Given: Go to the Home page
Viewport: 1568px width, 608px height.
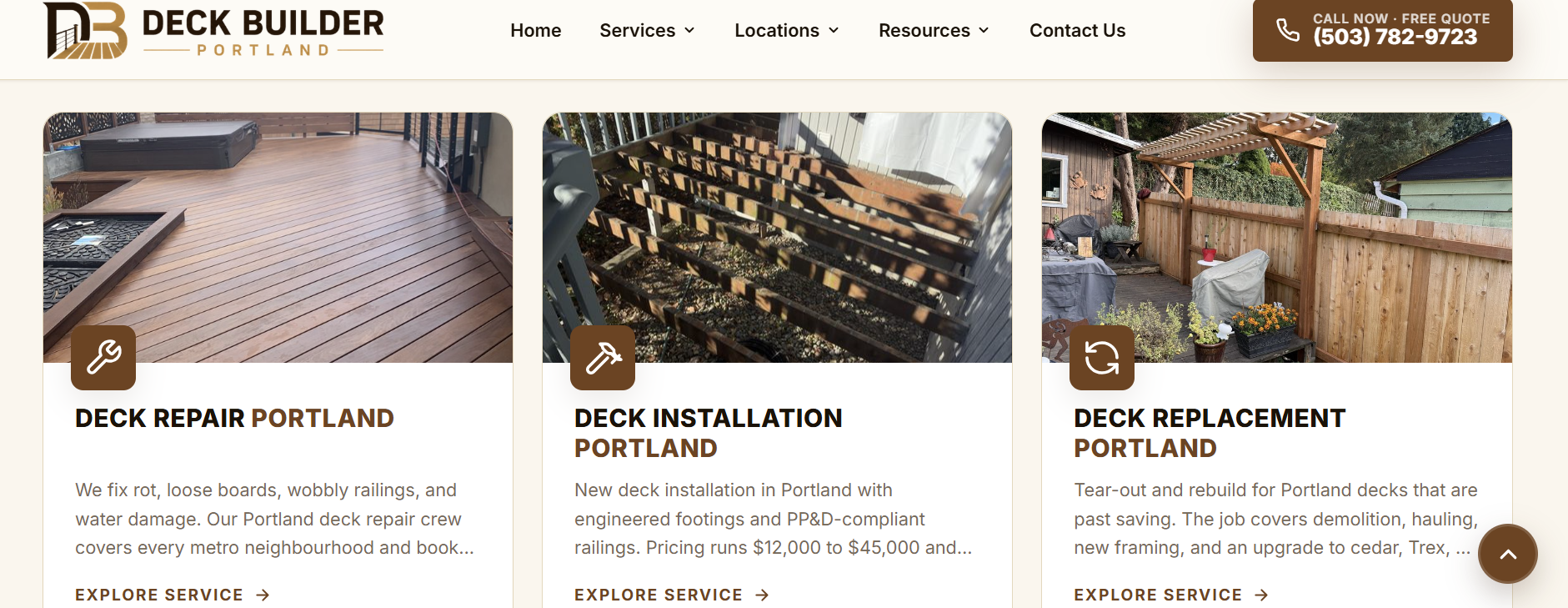Looking at the screenshot, I should tap(536, 31).
